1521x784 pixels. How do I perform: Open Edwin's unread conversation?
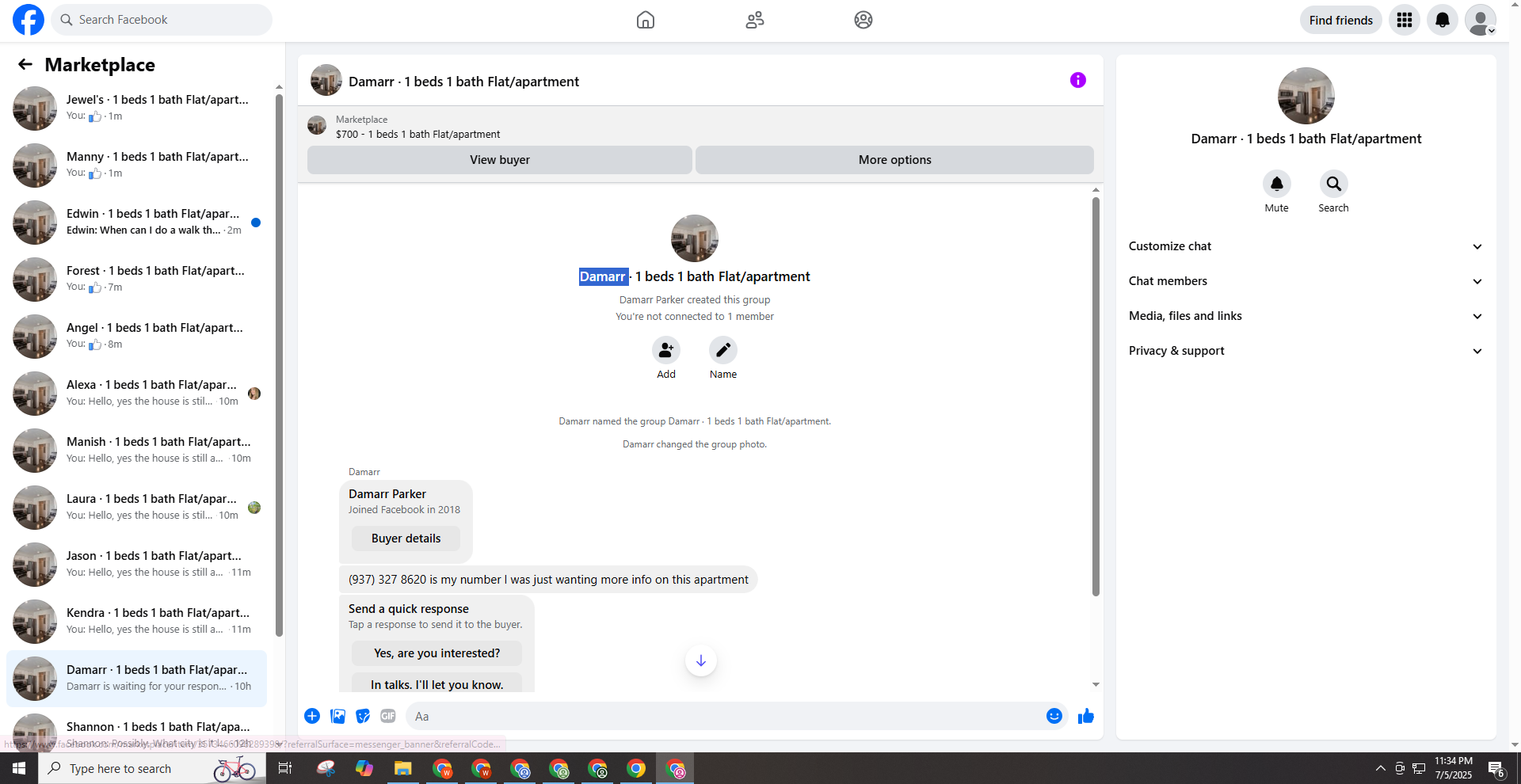point(137,223)
